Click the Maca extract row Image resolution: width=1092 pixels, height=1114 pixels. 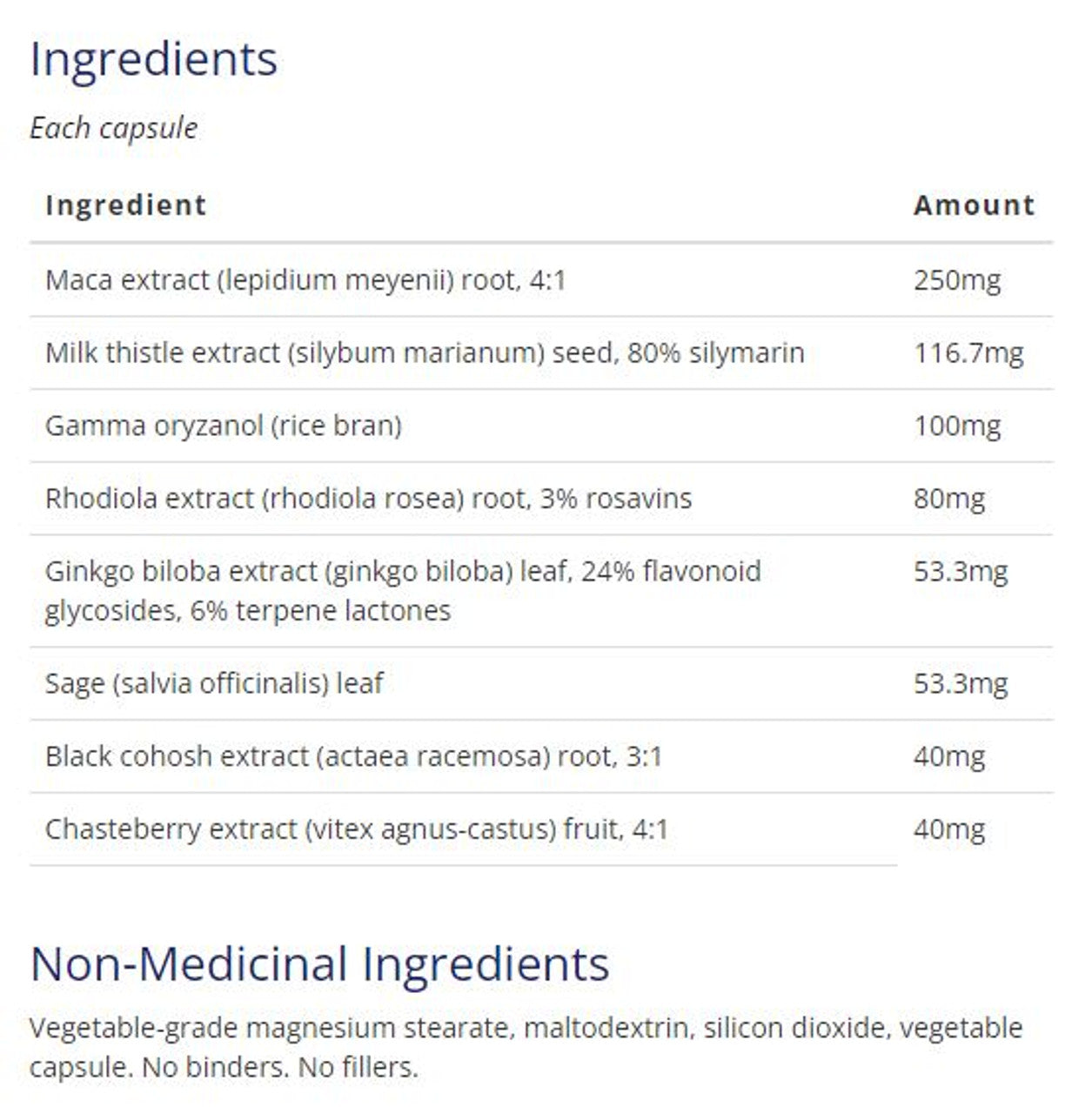pyautogui.click(x=305, y=280)
